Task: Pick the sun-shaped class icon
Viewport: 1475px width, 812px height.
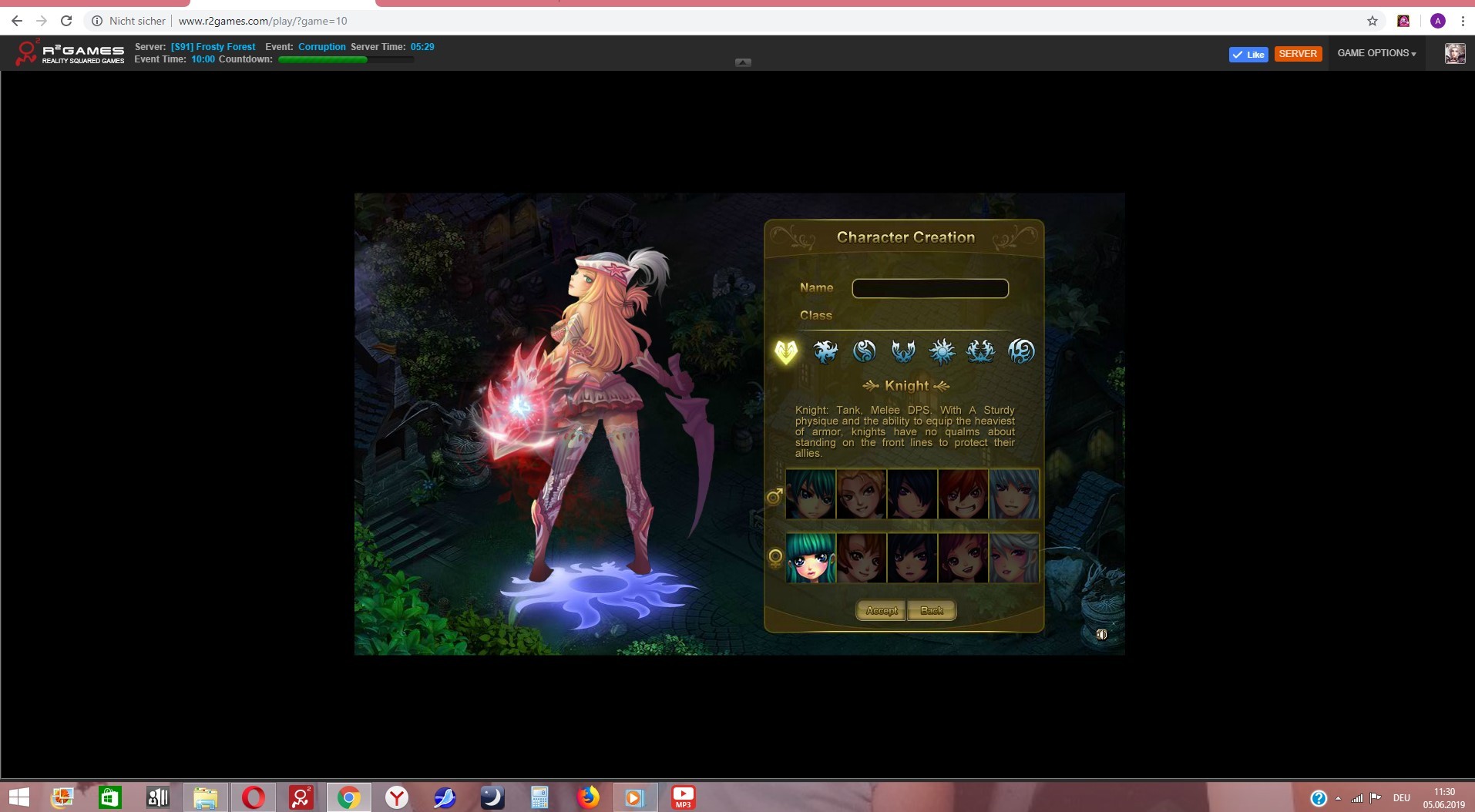Action: click(x=942, y=351)
